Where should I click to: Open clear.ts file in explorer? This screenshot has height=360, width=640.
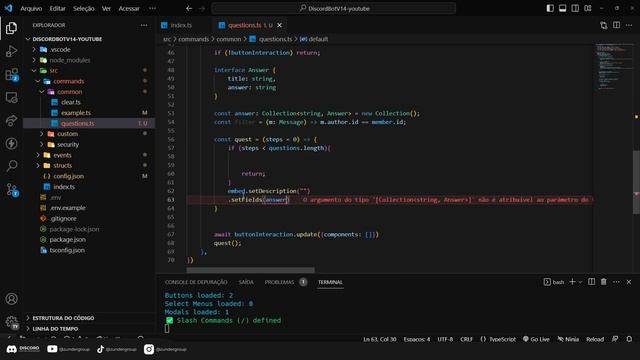point(71,102)
